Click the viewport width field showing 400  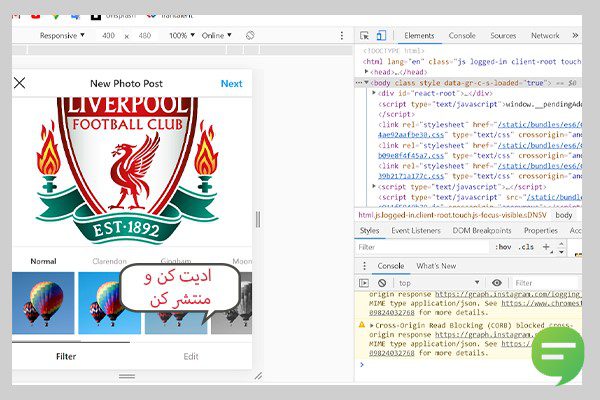(109, 36)
